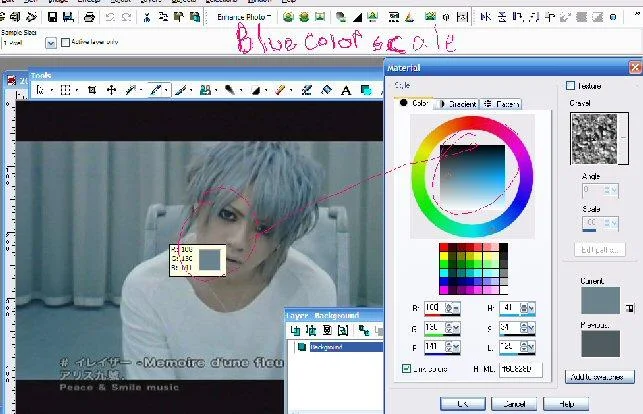Click the HTML color code field
643x414 pixels.
coord(520,369)
